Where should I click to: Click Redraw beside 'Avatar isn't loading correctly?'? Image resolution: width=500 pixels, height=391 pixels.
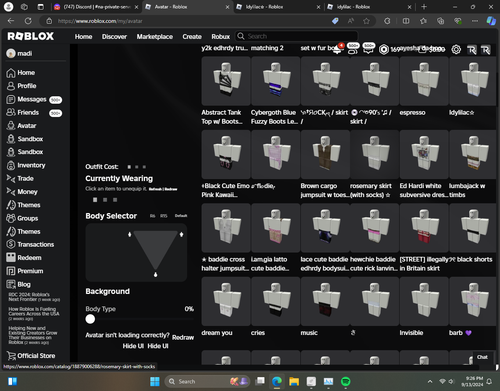(183, 337)
